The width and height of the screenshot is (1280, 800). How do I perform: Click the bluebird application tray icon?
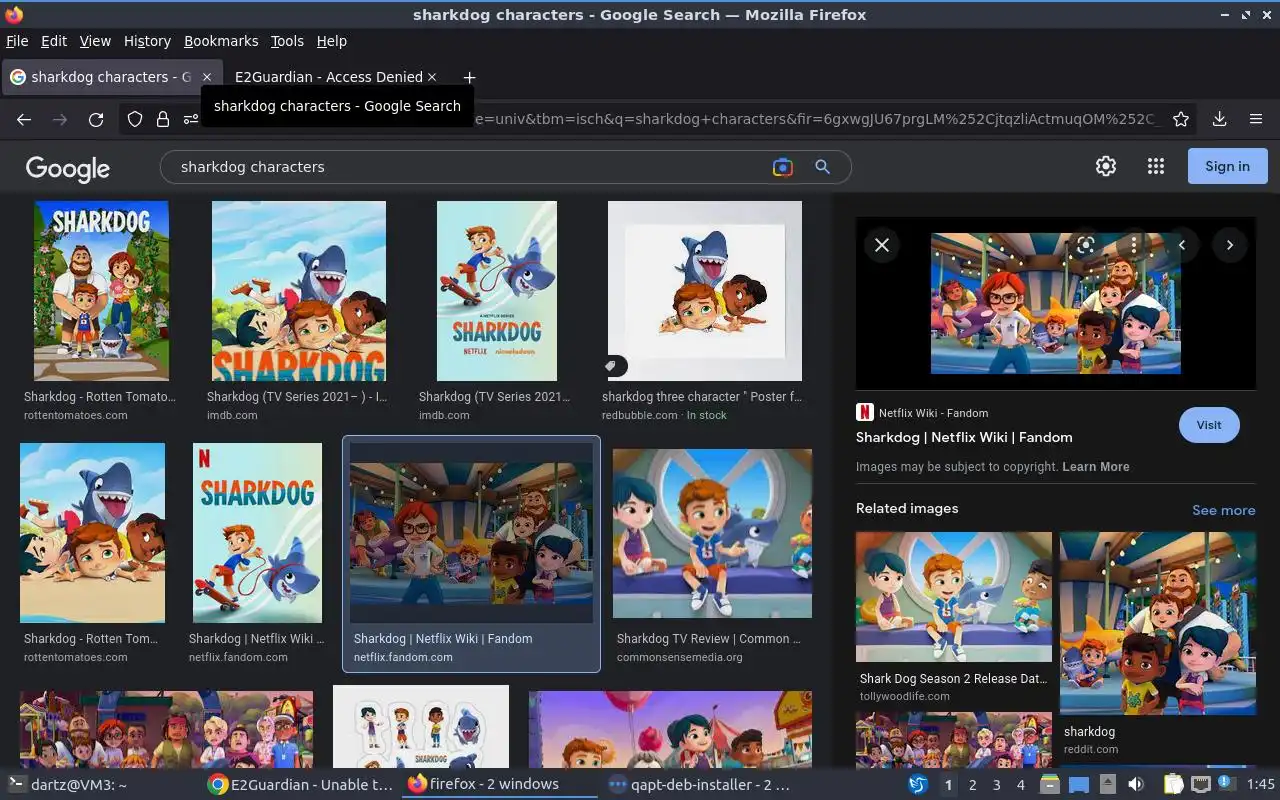pos(918,785)
